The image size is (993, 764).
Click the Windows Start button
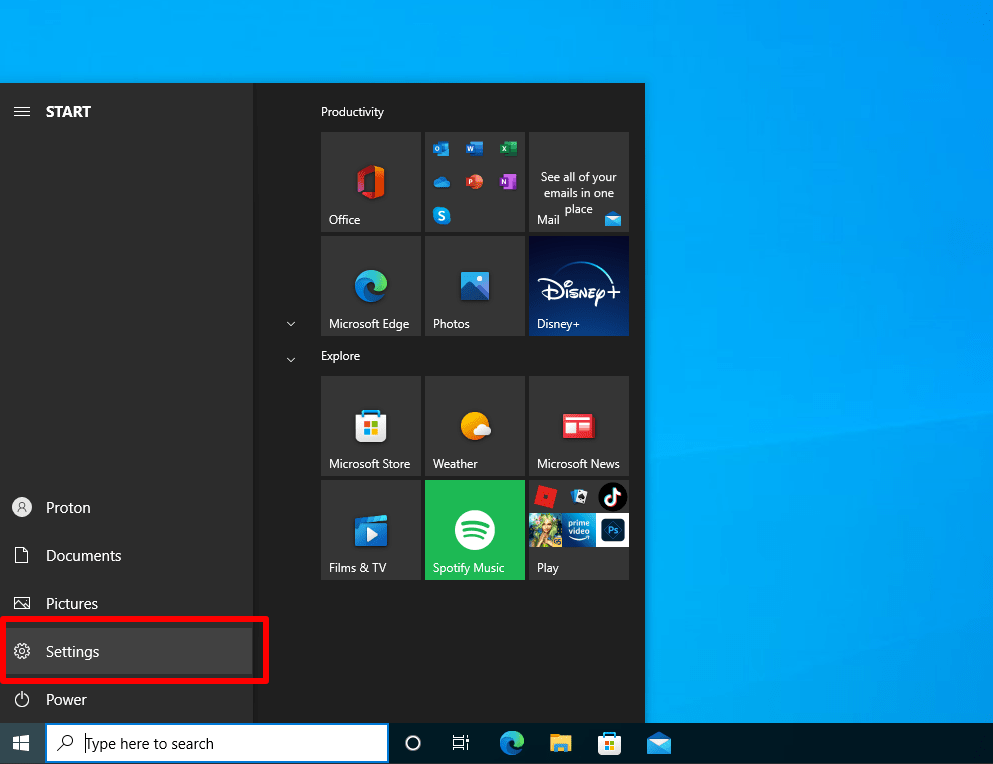(22, 743)
